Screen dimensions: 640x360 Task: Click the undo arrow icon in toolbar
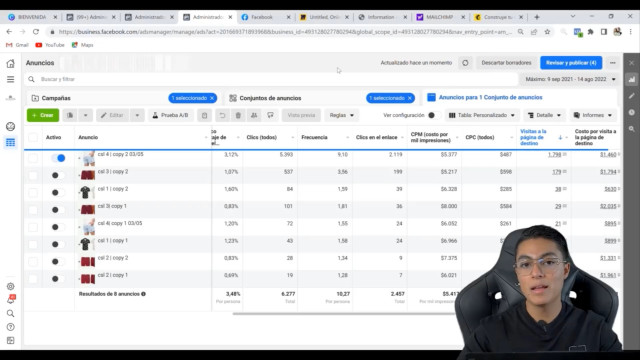(222, 116)
